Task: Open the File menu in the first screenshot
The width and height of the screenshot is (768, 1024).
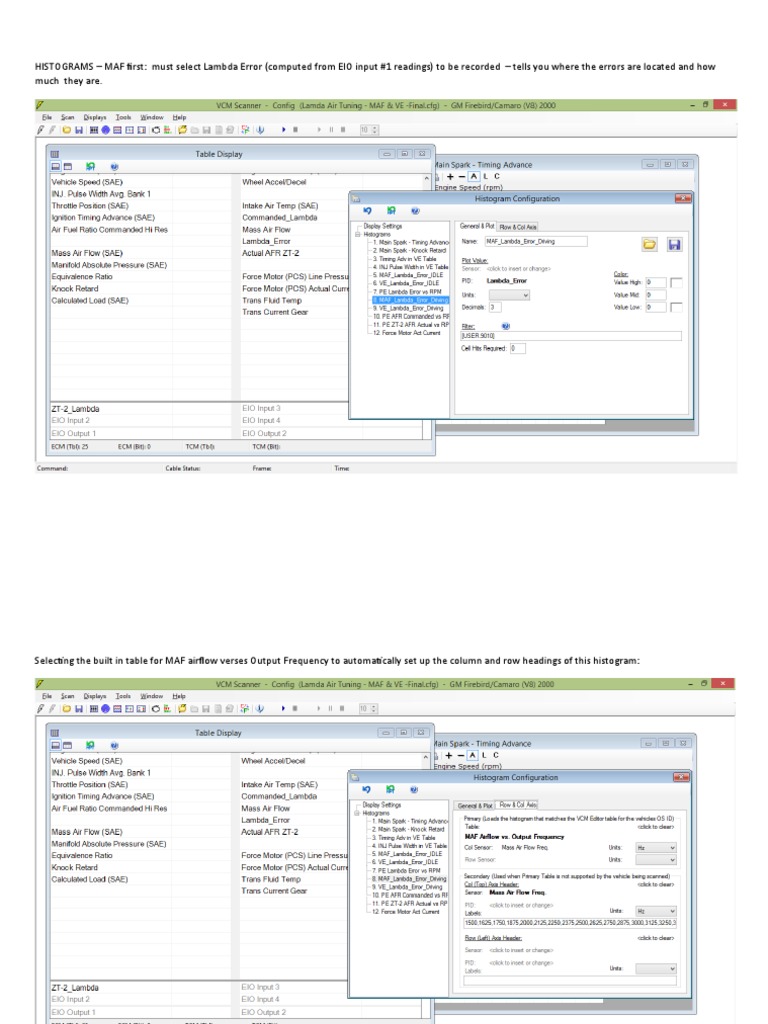Action: [x=47, y=118]
